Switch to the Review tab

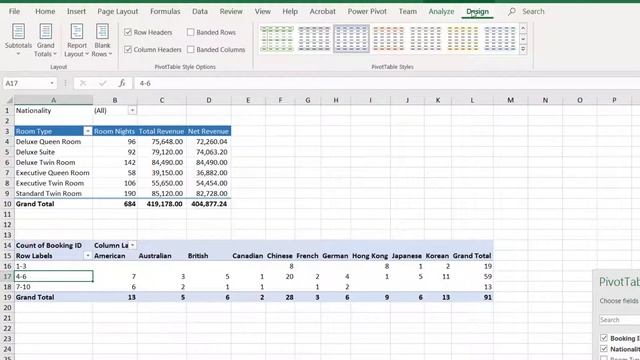(231, 11)
